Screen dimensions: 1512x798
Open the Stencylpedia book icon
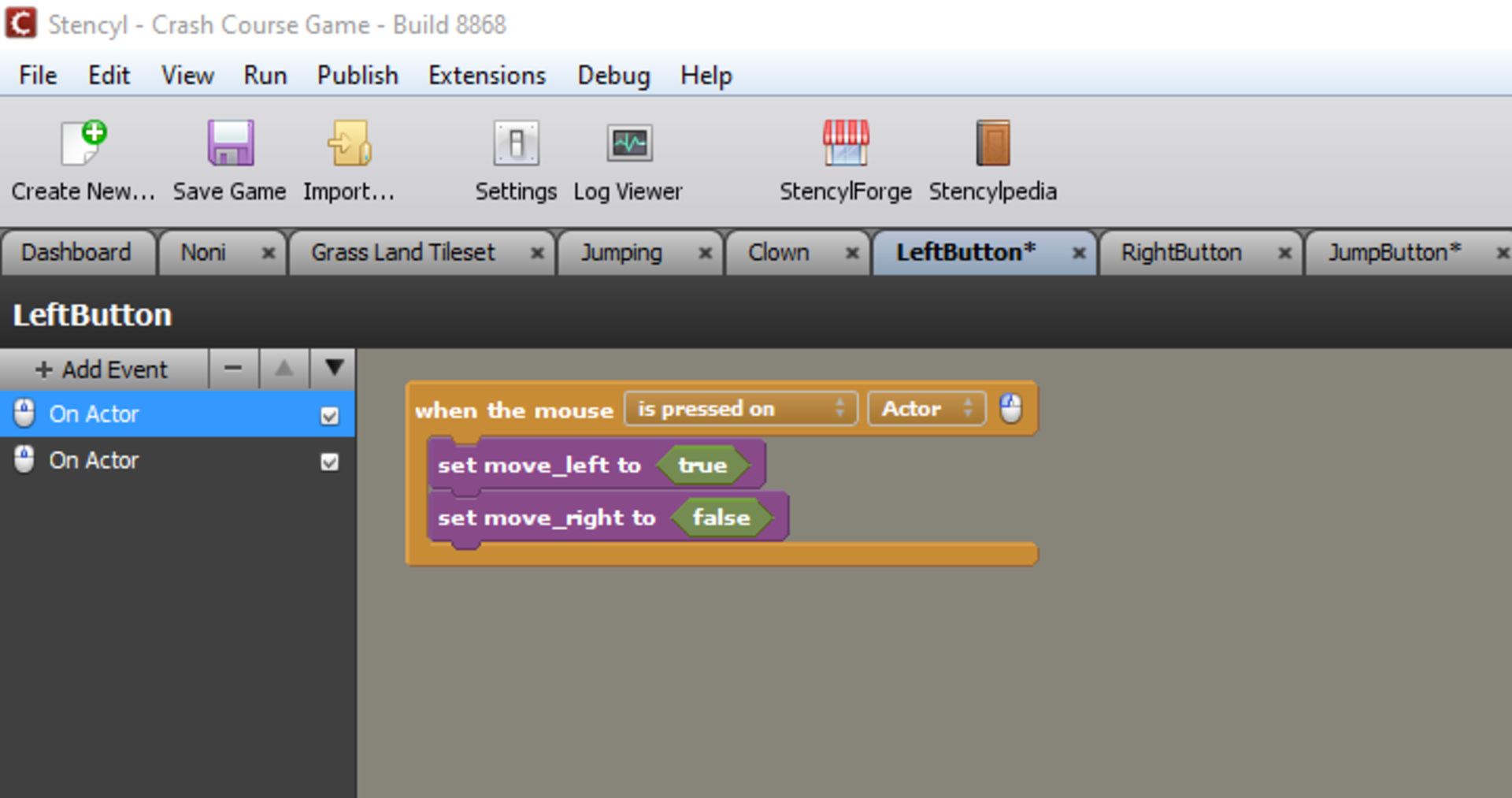pyautogui.click(x=992, y=144)
